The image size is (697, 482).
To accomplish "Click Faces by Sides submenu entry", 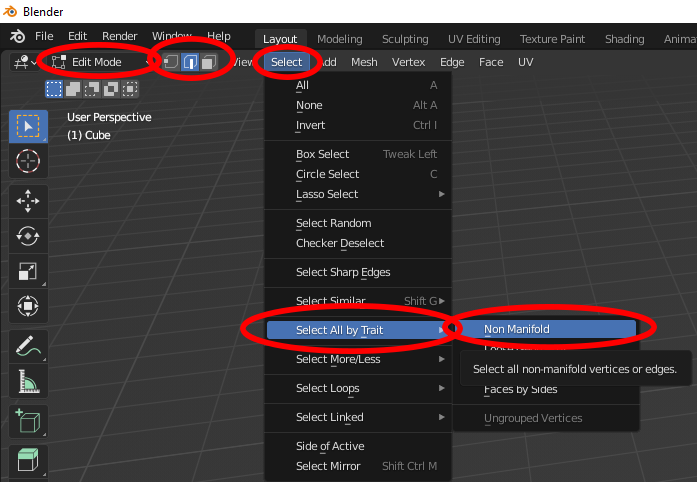I will point(546,390).
